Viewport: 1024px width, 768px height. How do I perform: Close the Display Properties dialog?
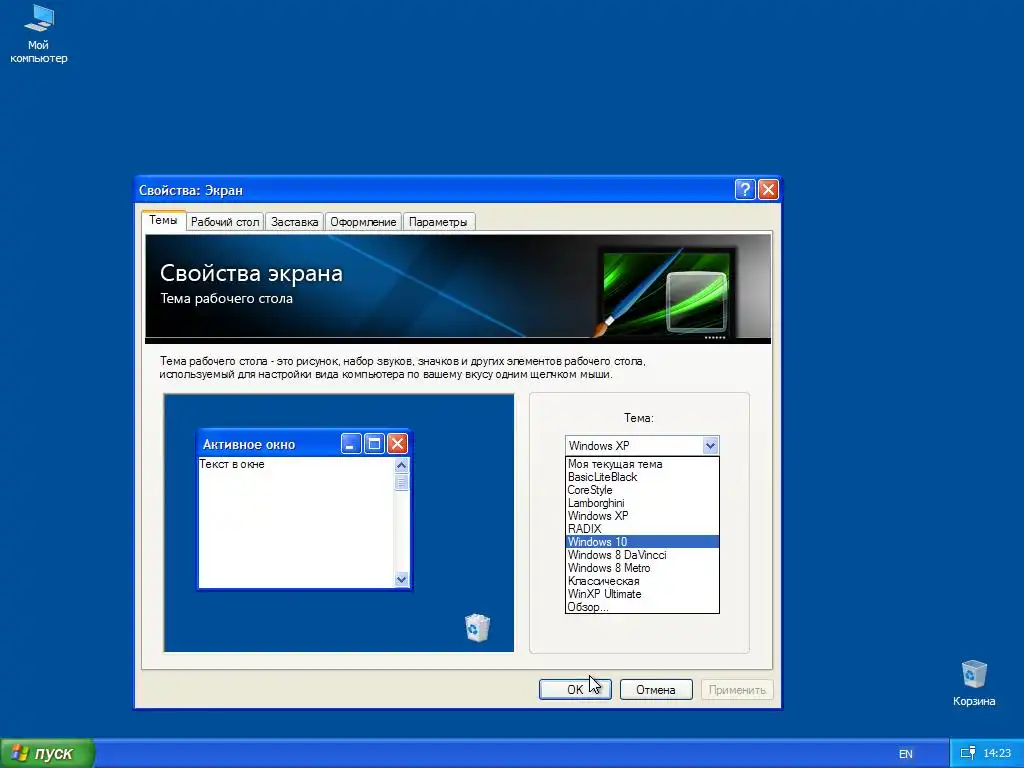pos(768,189)
